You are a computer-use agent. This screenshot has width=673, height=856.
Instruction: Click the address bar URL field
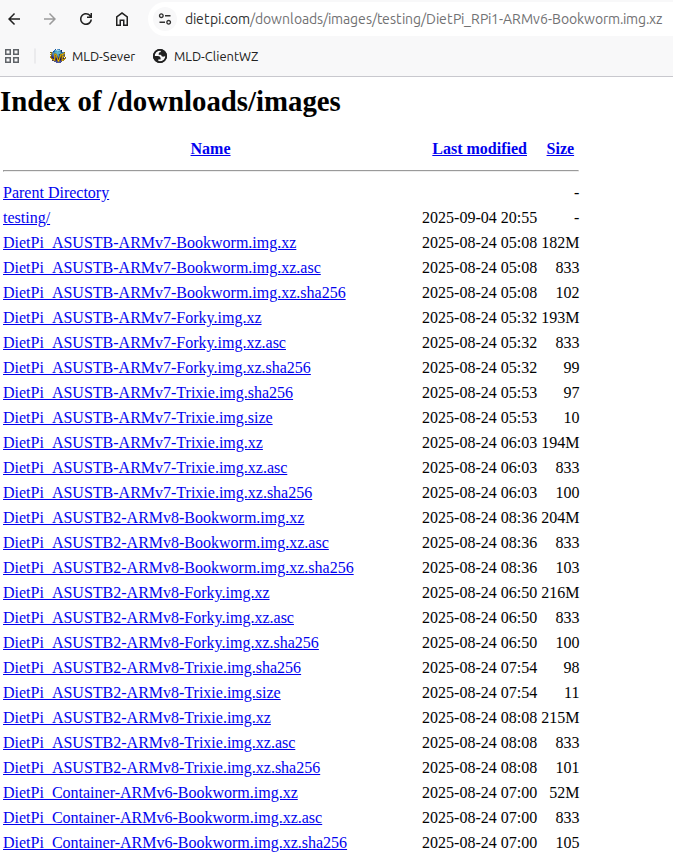[420, 19]
